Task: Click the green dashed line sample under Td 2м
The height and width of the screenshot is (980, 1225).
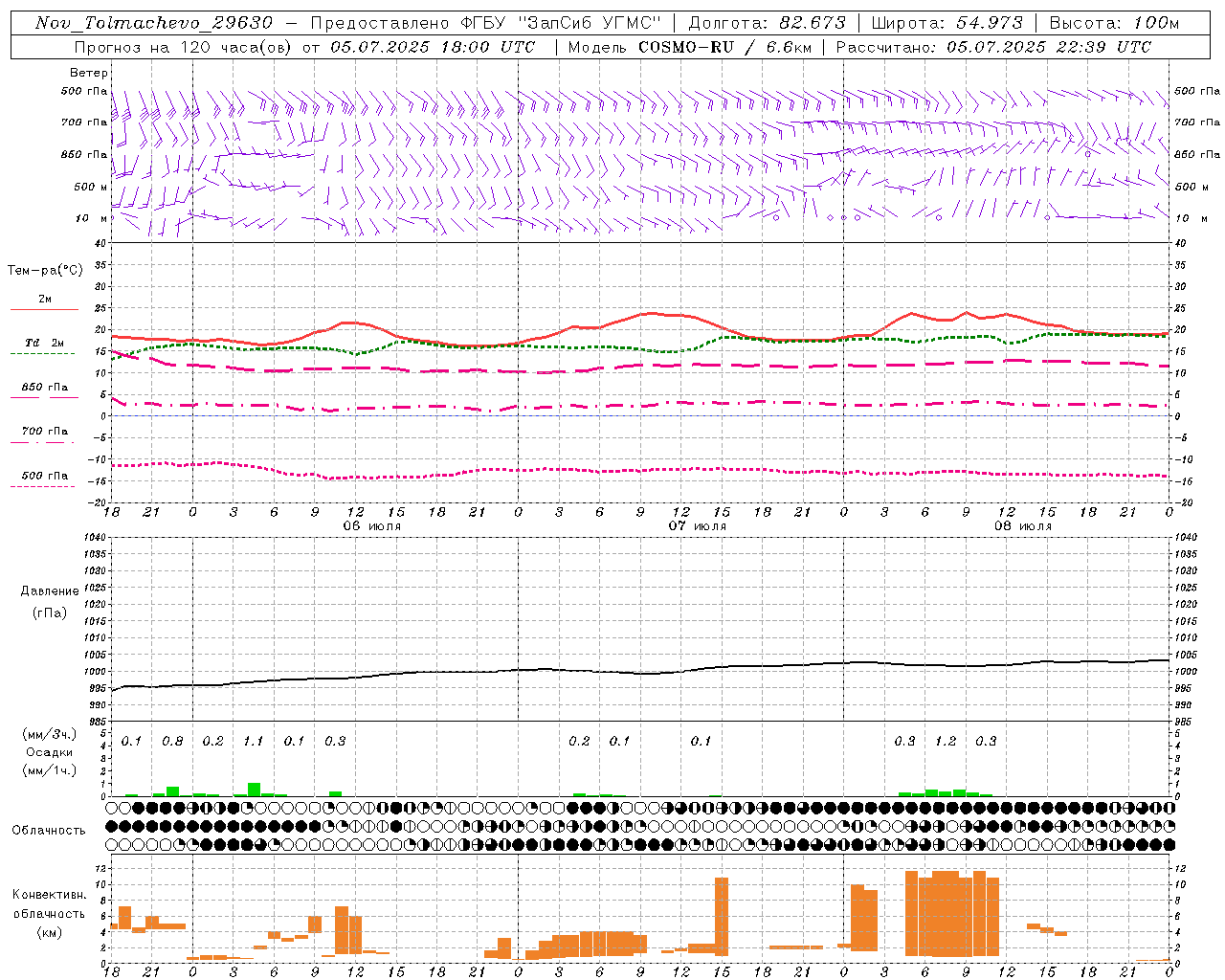Action: (x=42, y=353)
